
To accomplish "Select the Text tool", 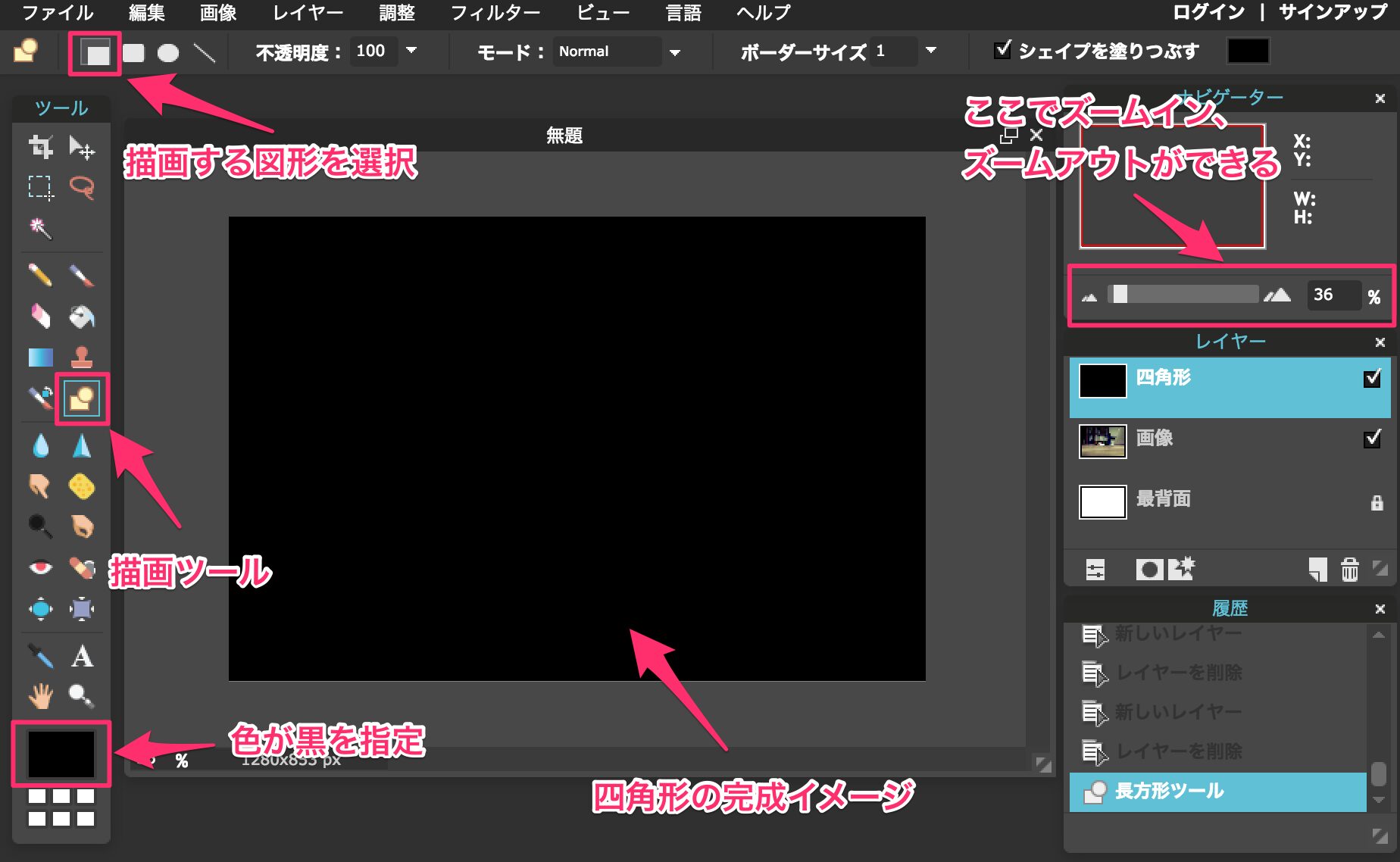I will (82, 656).
